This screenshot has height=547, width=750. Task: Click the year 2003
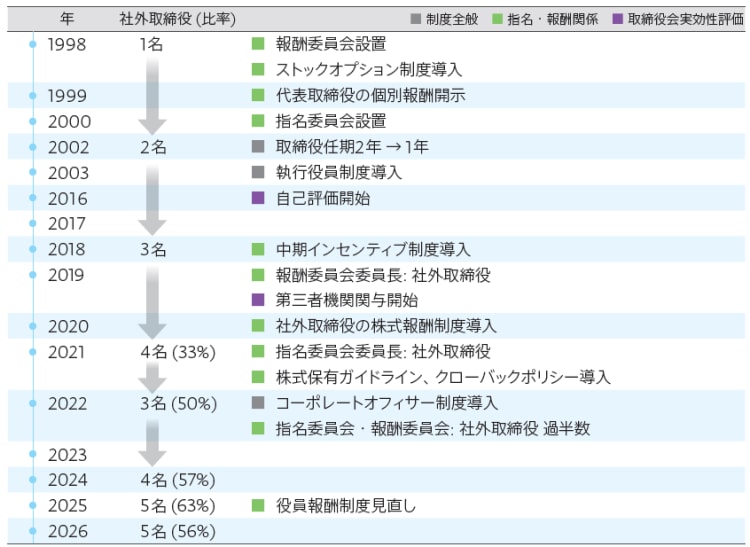[x=68, y=173]
